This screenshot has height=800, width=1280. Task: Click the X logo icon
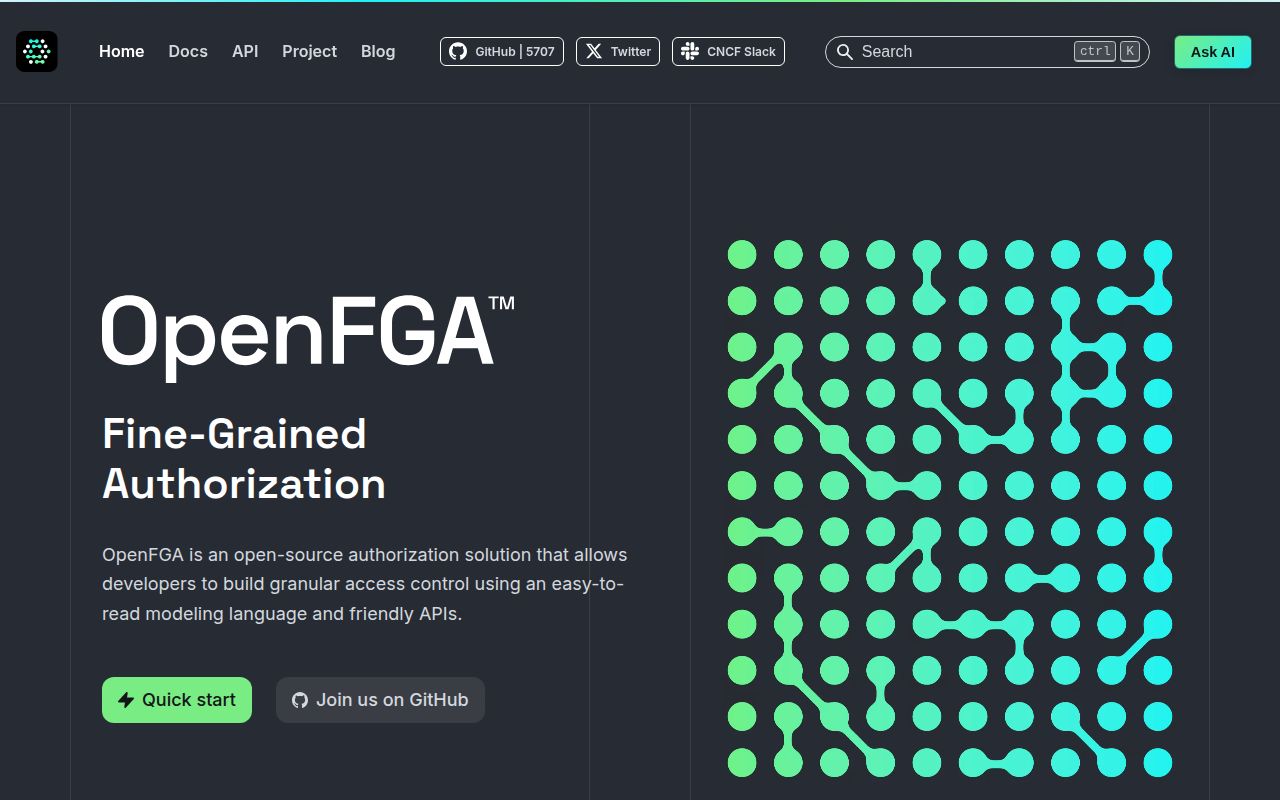point(594,51)
